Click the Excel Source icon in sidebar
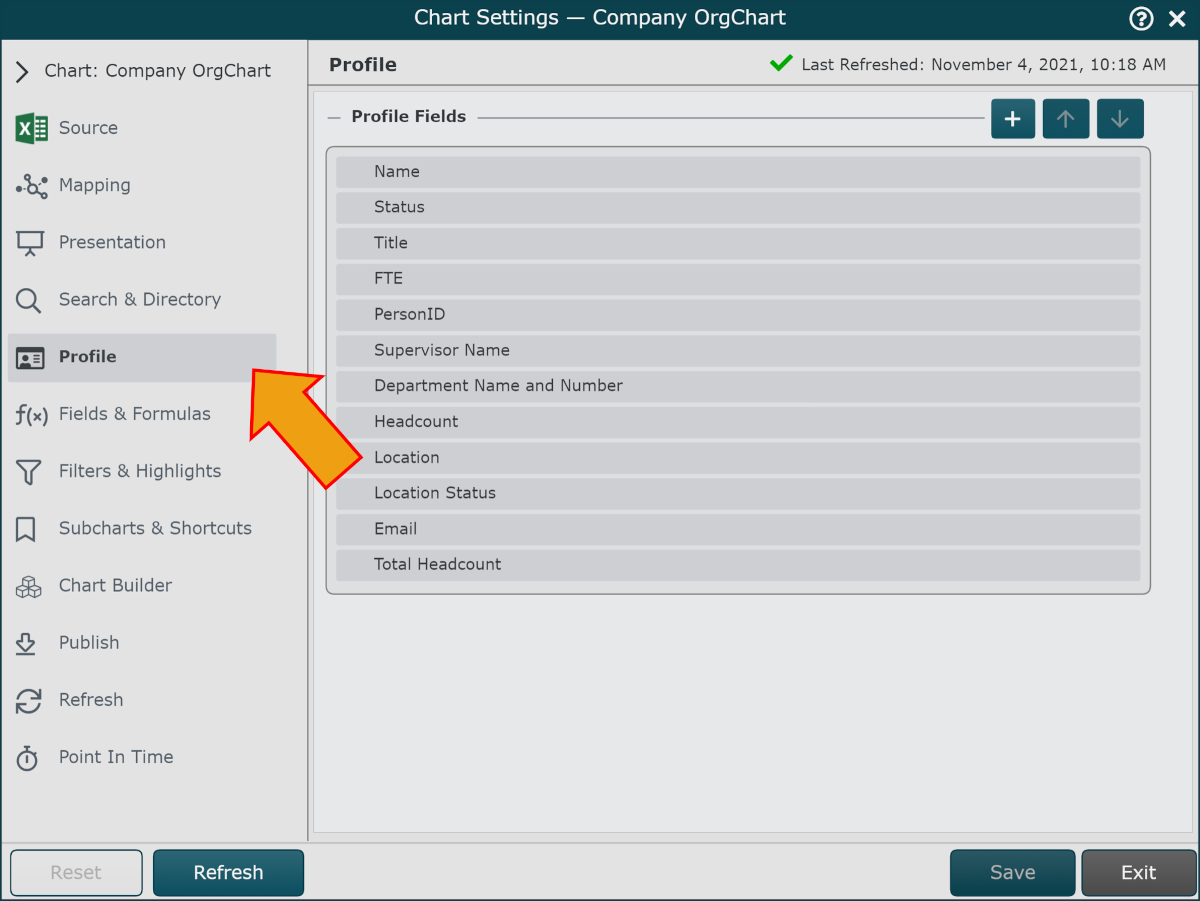The image size is (1200, 901). pyautogui.click(x=31, y=128)
